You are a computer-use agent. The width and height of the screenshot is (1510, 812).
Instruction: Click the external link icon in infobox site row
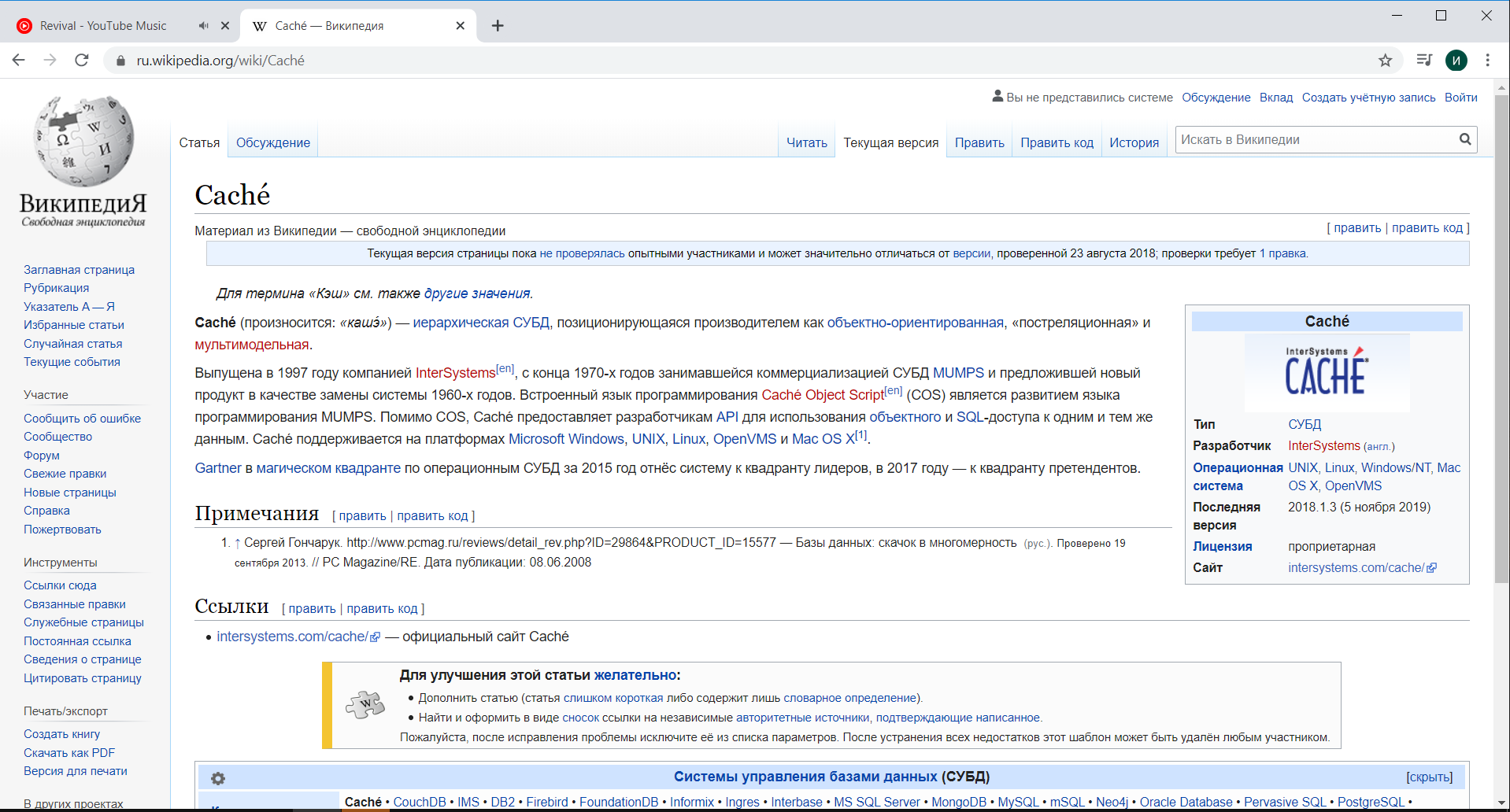[1432, 568]
